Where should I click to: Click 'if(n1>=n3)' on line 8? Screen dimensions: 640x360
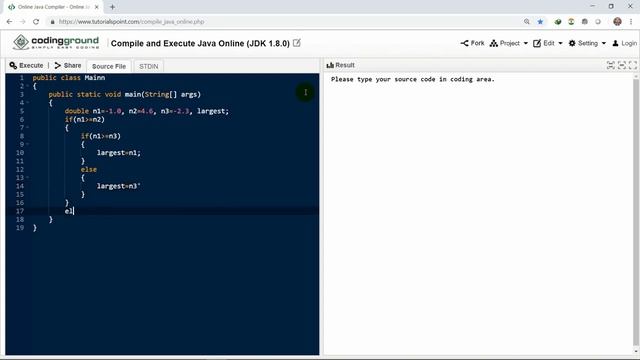(100, 136)
